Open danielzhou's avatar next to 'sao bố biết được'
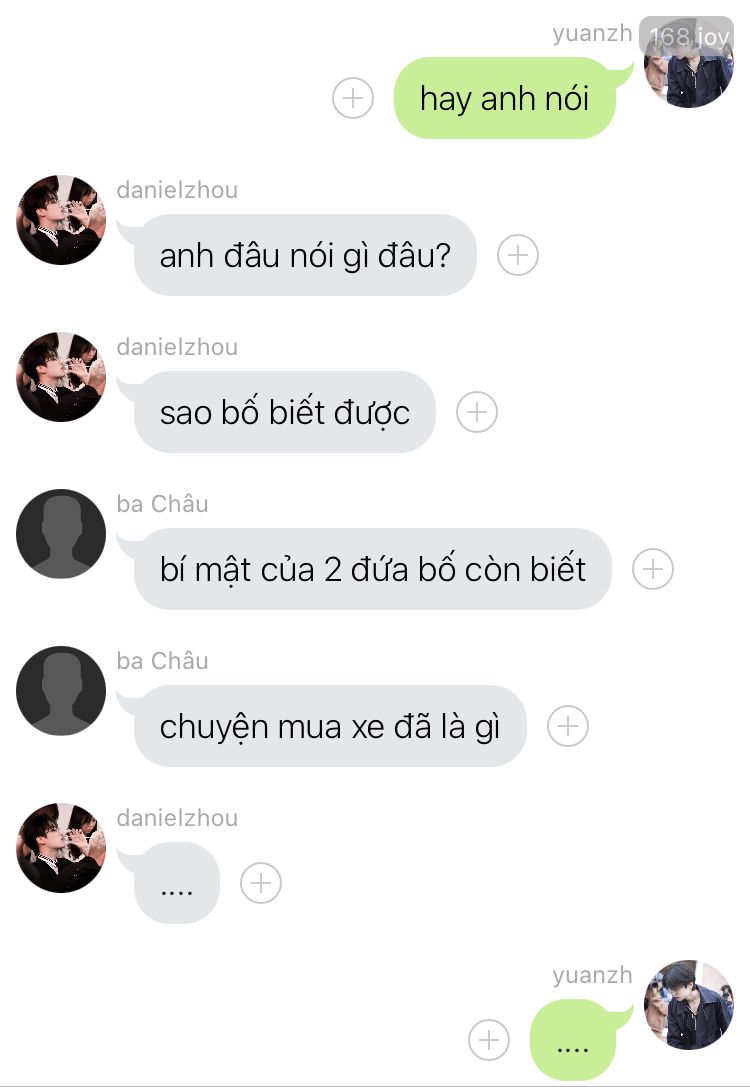Viewport: 750px width, 1087px height. [61, 377]
